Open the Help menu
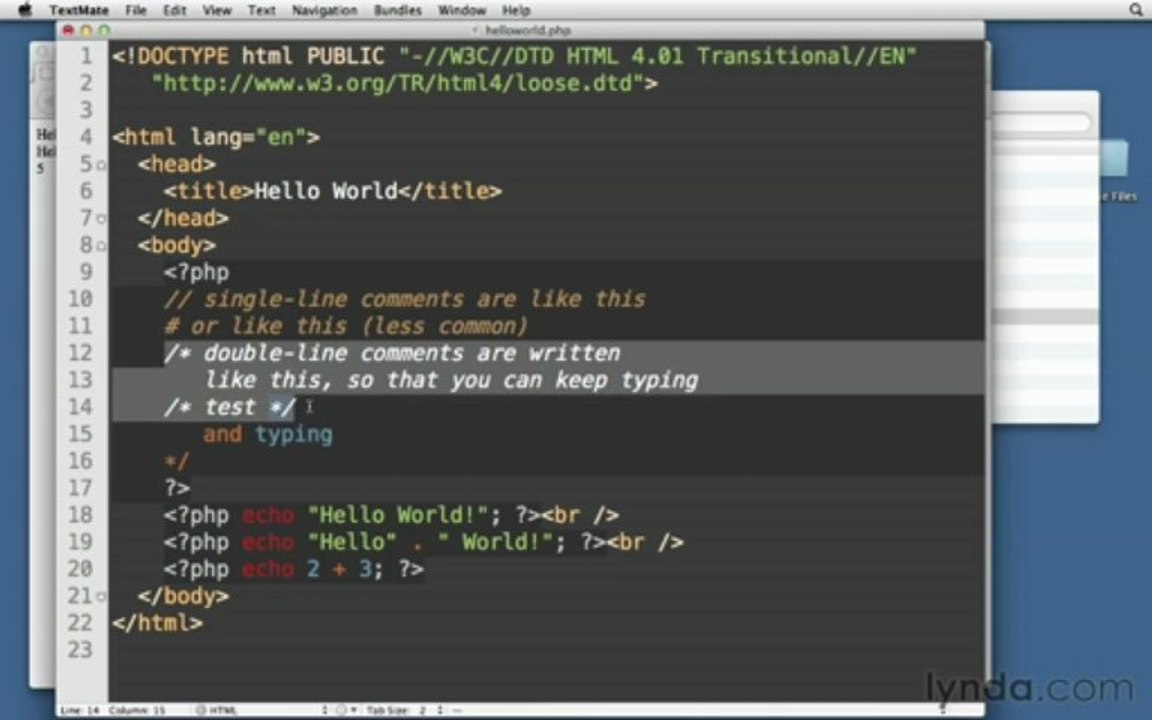 (516, 10)
